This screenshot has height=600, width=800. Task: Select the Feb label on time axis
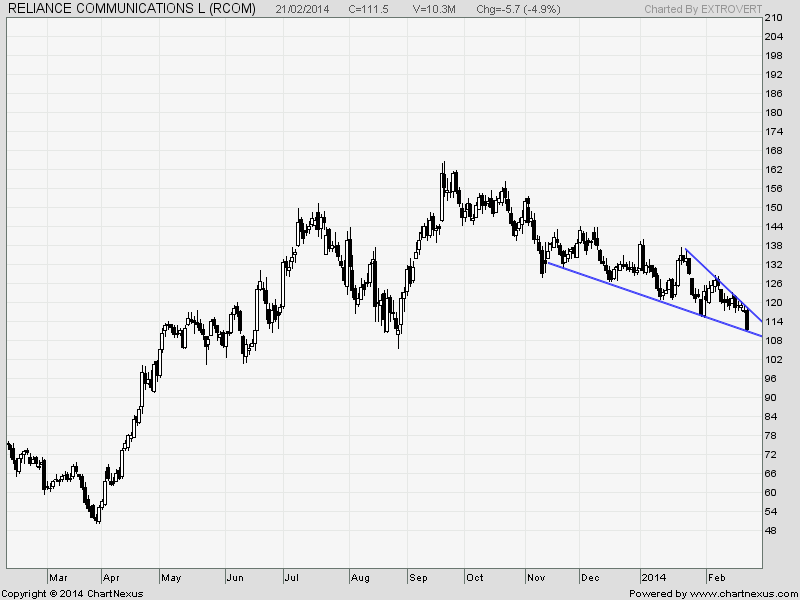(716, 578)
